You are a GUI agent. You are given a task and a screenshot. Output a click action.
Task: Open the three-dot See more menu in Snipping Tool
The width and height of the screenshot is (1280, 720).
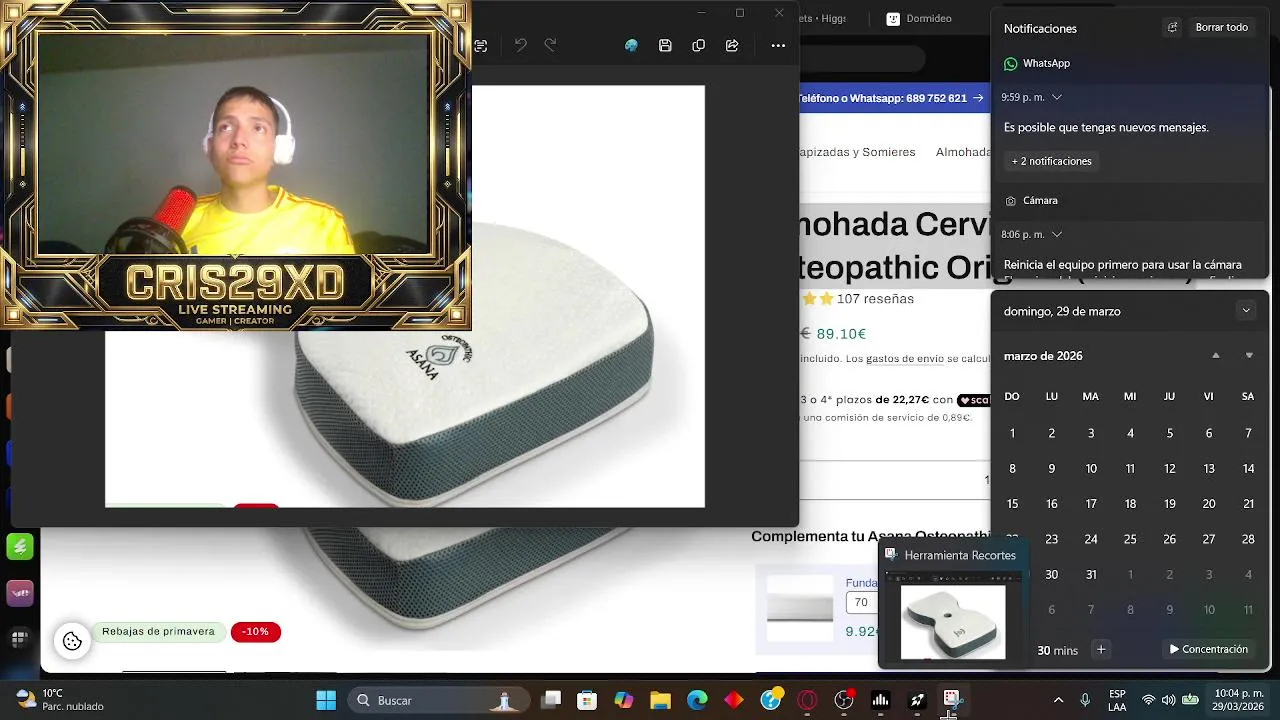tap(778, 46)
